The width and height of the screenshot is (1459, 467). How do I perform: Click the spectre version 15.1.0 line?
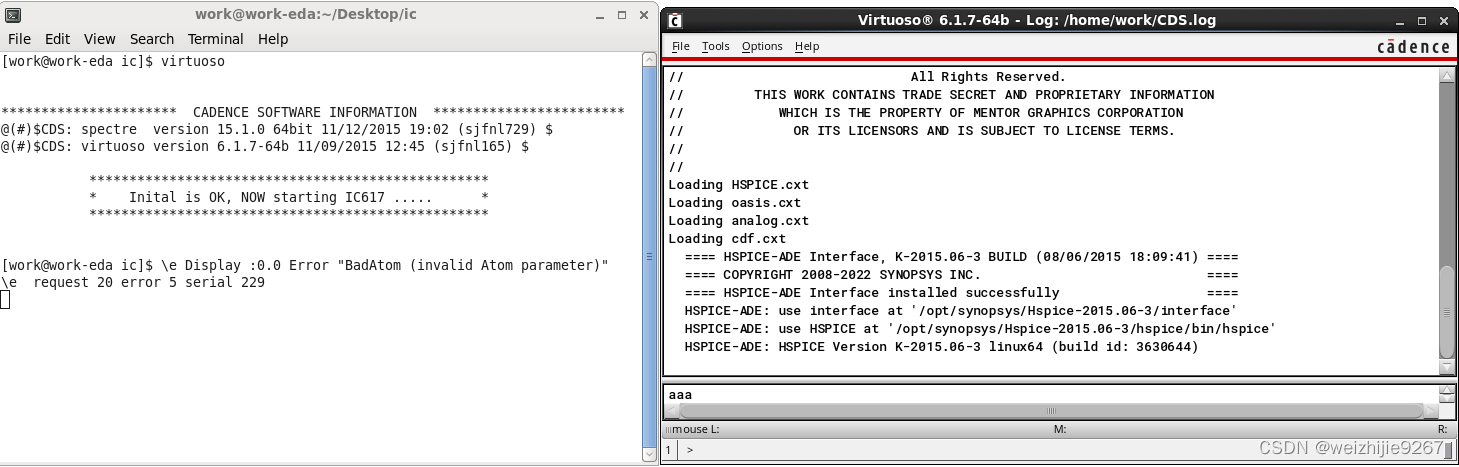277,129
